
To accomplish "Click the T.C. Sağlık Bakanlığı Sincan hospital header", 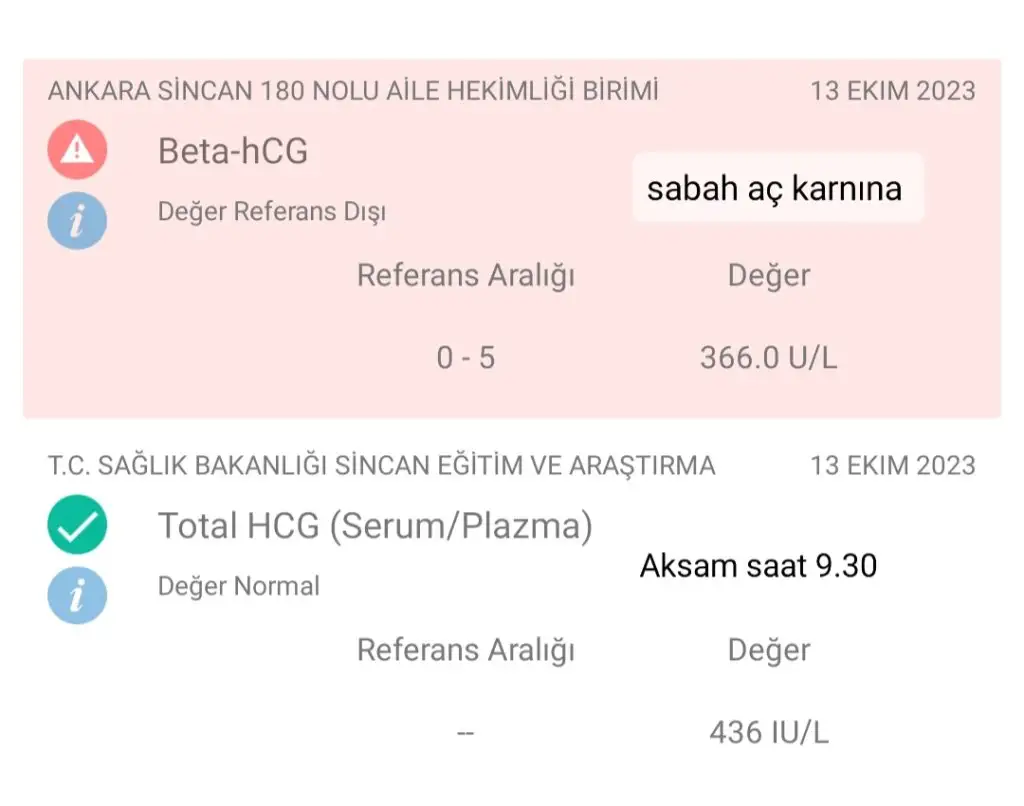I will (x=381, y=465).
